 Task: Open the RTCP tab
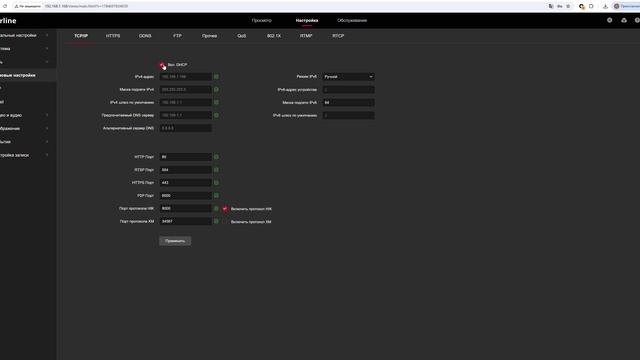(x=338, y=36)
